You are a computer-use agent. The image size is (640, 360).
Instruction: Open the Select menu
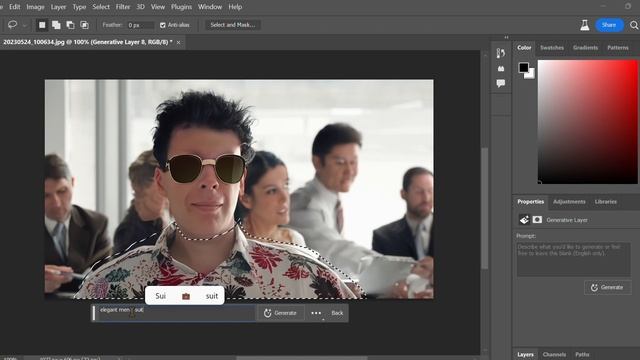(x=101, y=7)
